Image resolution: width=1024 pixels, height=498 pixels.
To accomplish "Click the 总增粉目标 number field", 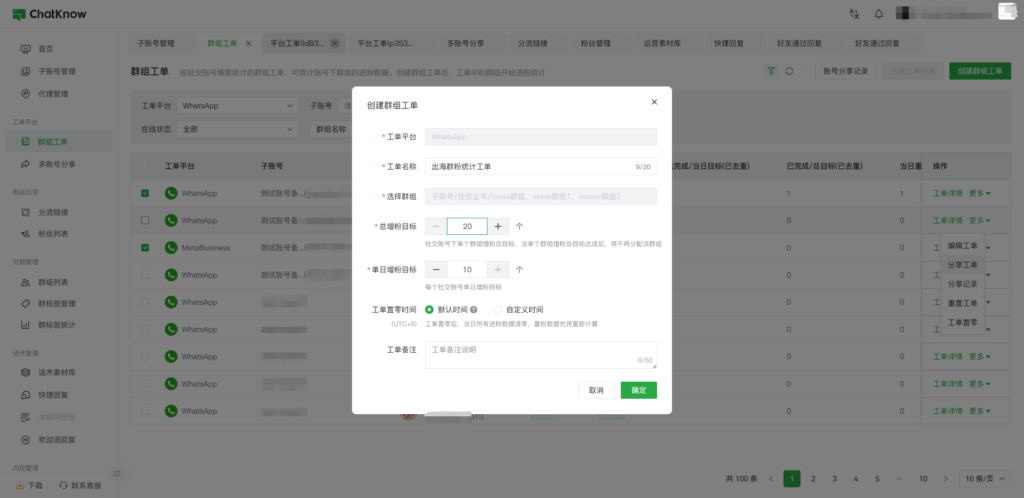I will click(467, 226).
